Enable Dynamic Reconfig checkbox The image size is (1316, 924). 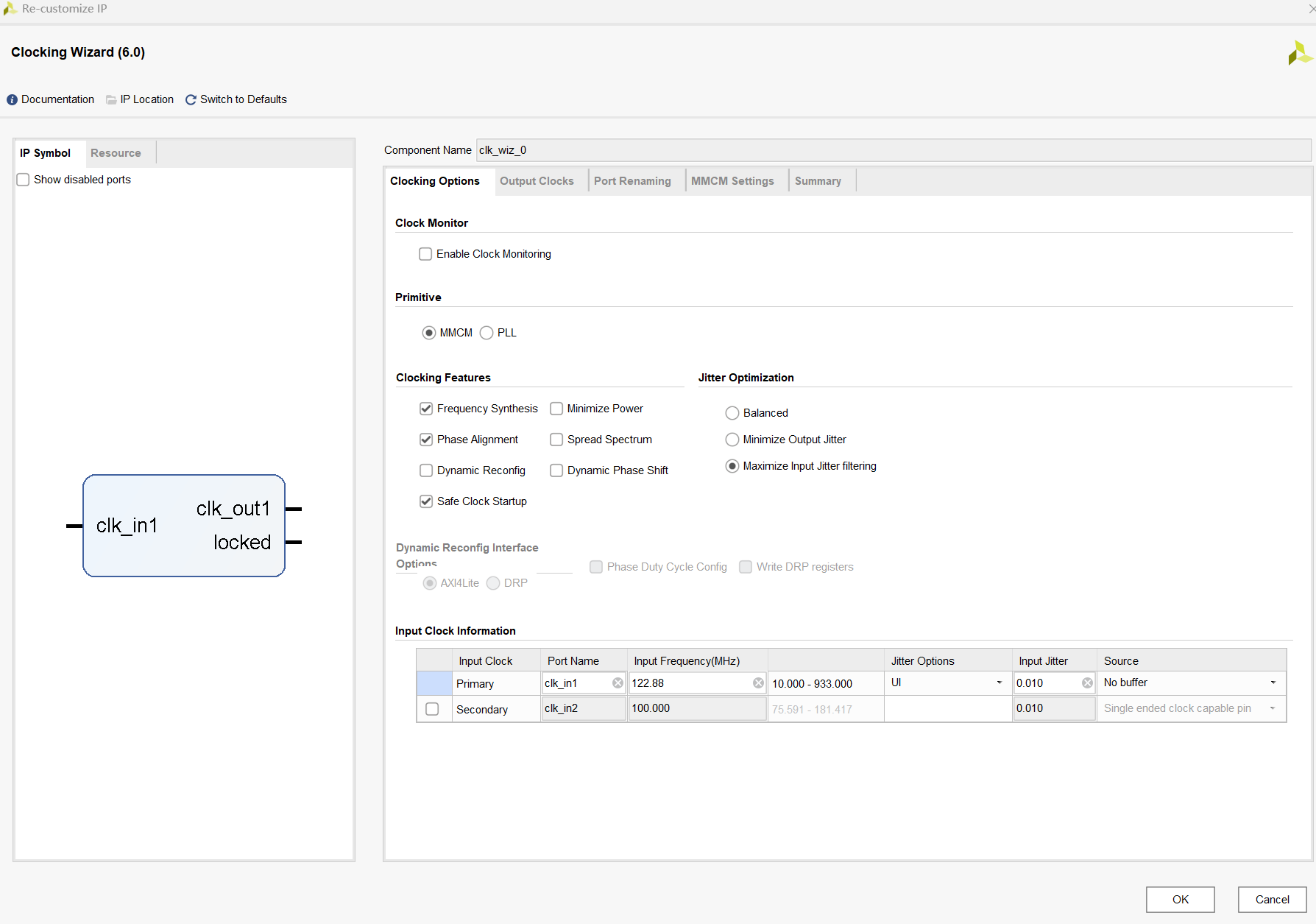[426, 470]
